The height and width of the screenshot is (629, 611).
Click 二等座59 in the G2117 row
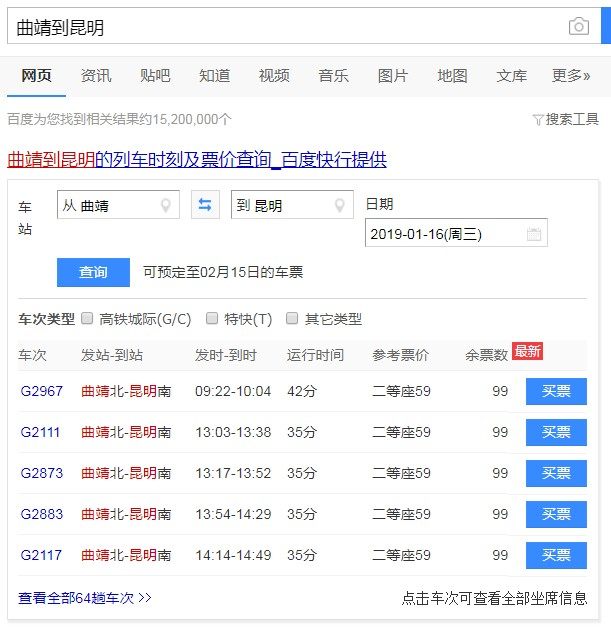[401, 555]
